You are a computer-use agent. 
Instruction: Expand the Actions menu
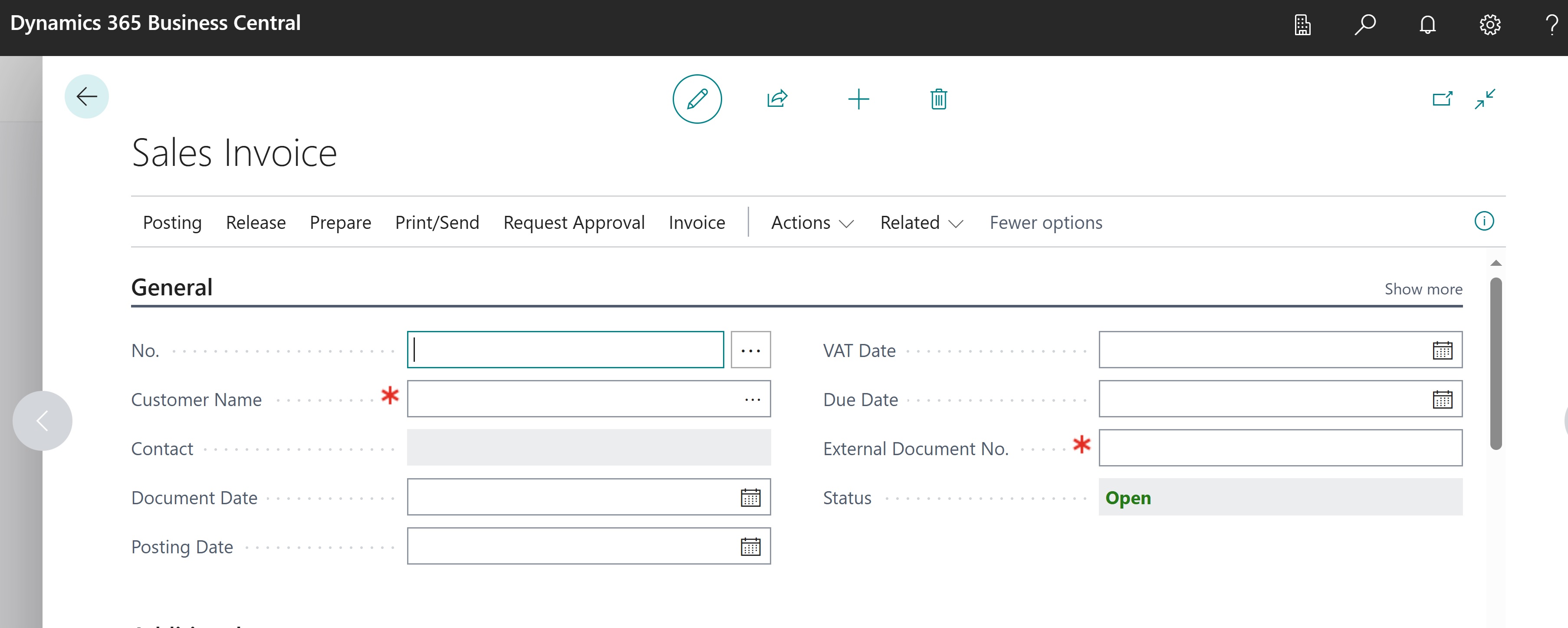[812, 222]
